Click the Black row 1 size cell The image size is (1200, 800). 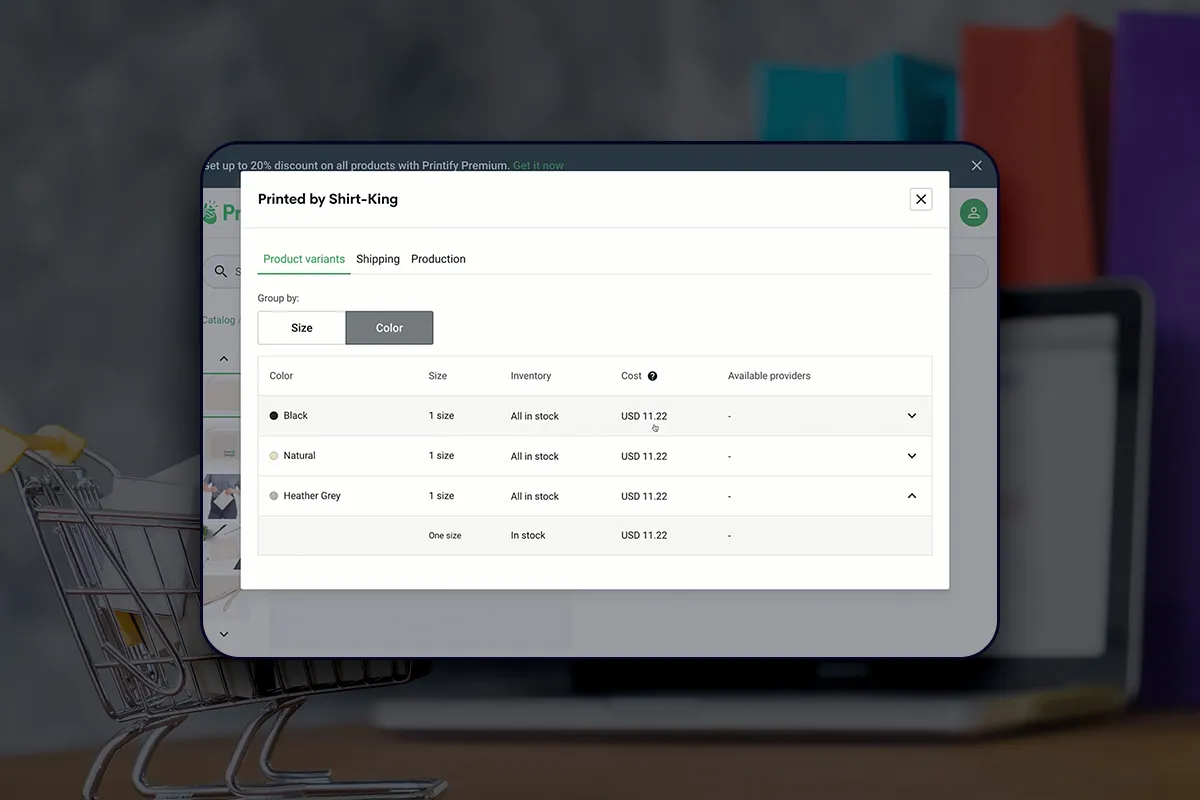pos(441,416)
